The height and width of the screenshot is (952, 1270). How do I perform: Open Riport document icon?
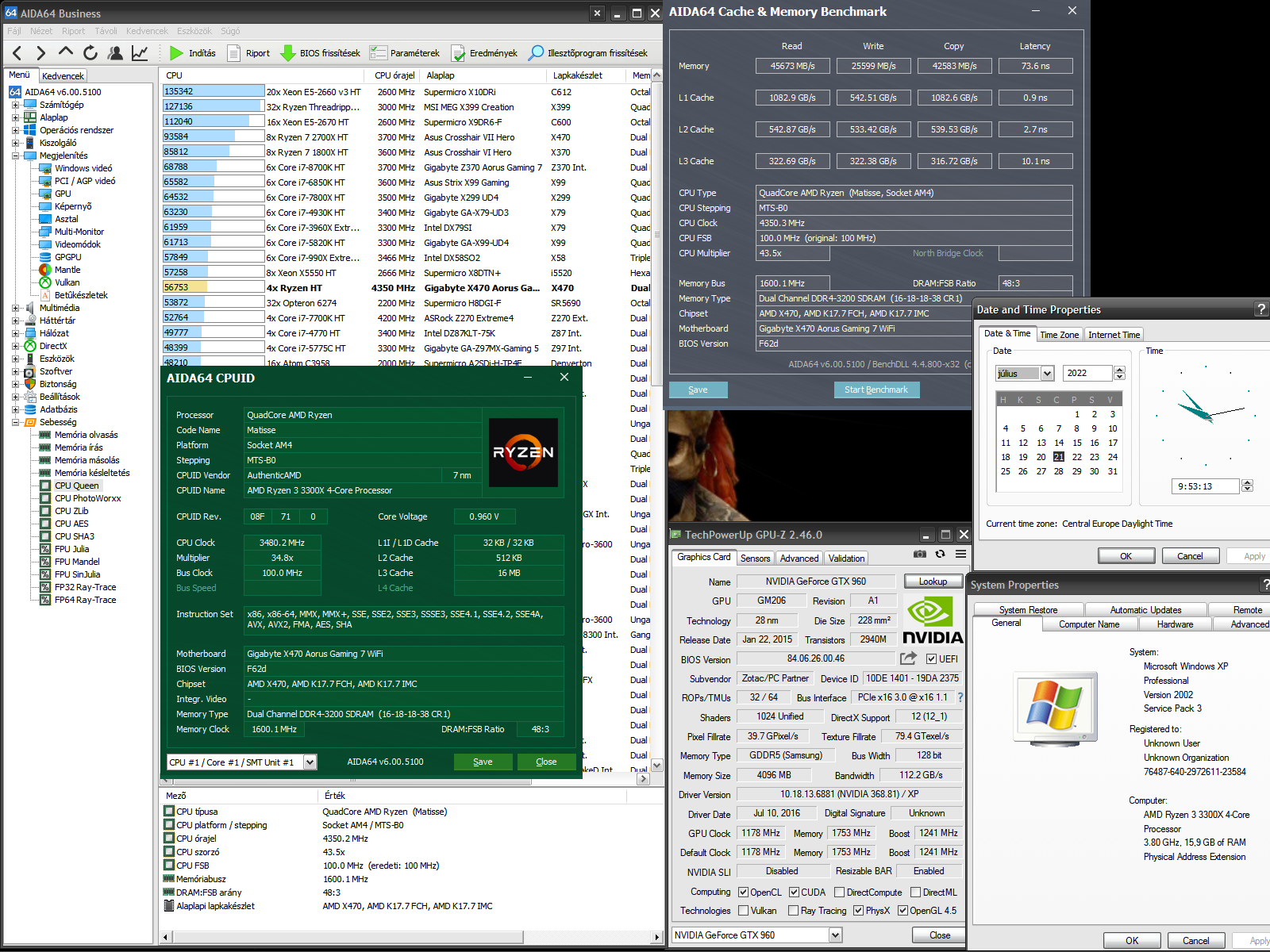[x=233, y=53]
